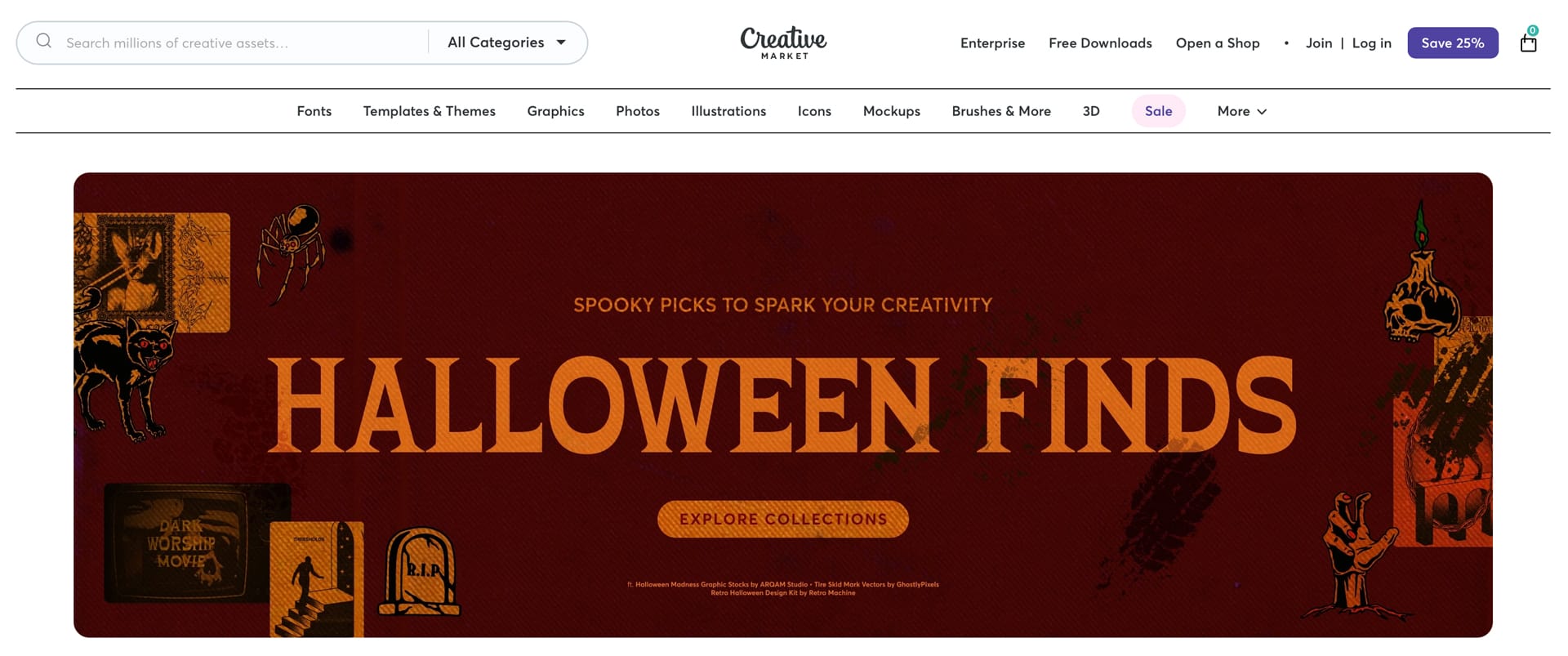Click inside the search input field
Viewport: 1568px width, 656px height.
pos(229,42)
